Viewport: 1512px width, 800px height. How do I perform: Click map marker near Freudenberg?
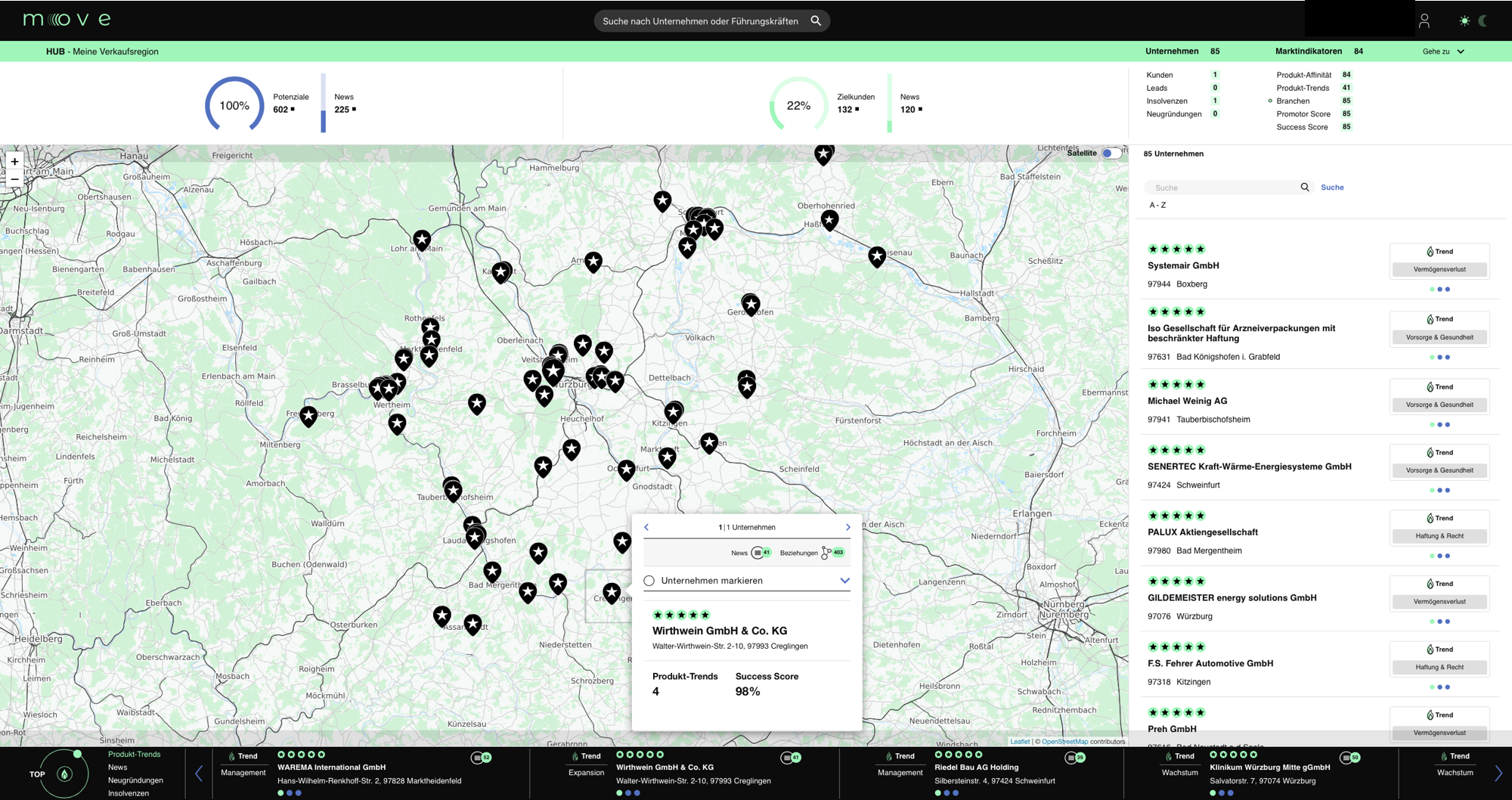click(308, 416)
